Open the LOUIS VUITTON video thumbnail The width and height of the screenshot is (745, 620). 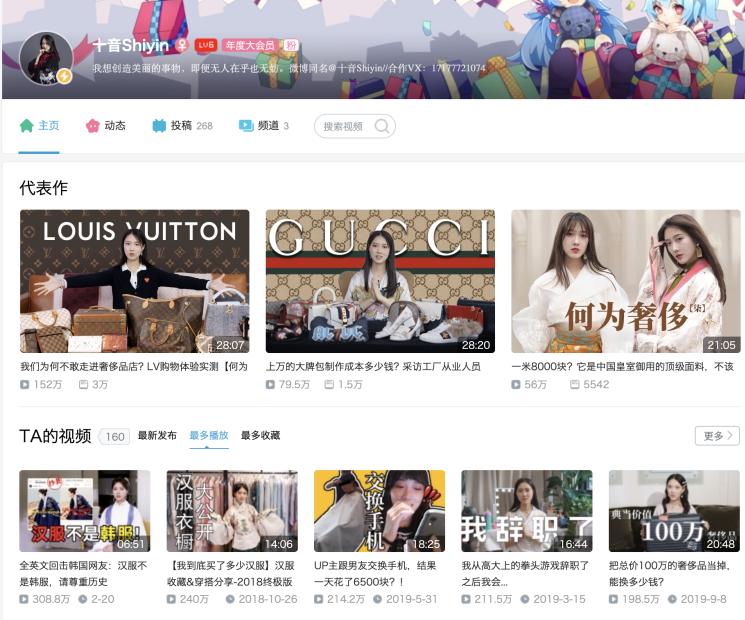coord(134,281)
